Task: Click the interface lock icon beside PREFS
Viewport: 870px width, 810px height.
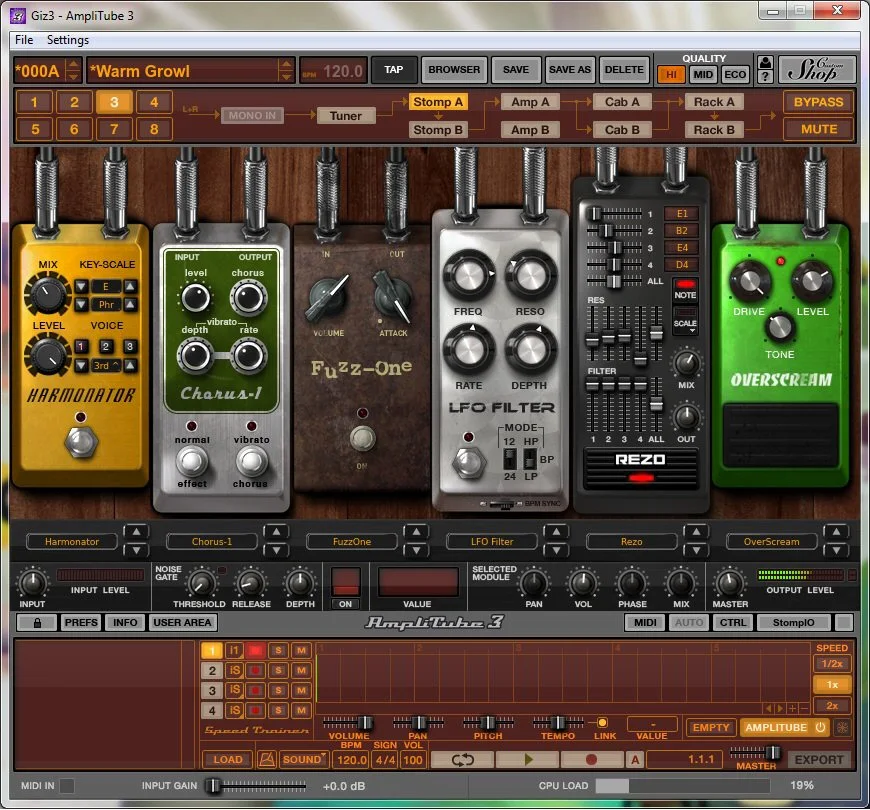Action: tap(37, 623)
